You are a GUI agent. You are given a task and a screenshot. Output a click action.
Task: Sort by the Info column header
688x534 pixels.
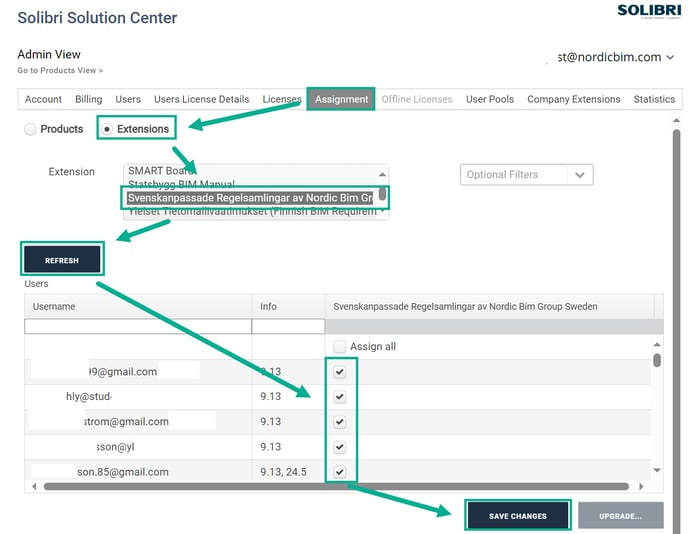coord(288,306)
